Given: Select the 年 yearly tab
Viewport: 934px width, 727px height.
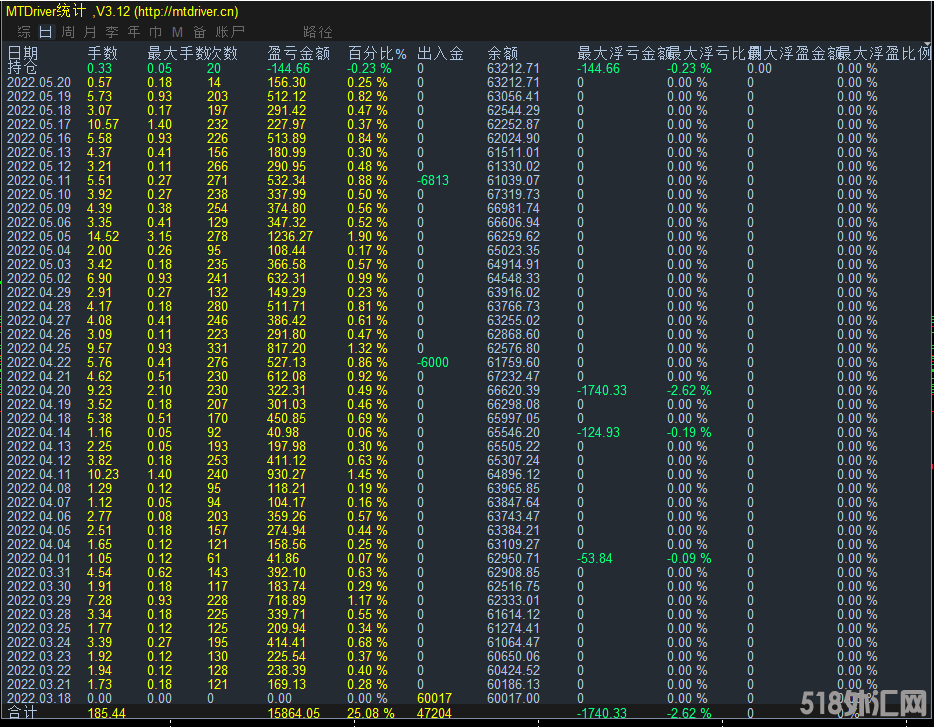Looking at the screenshot, I should (x=134, y=32).
